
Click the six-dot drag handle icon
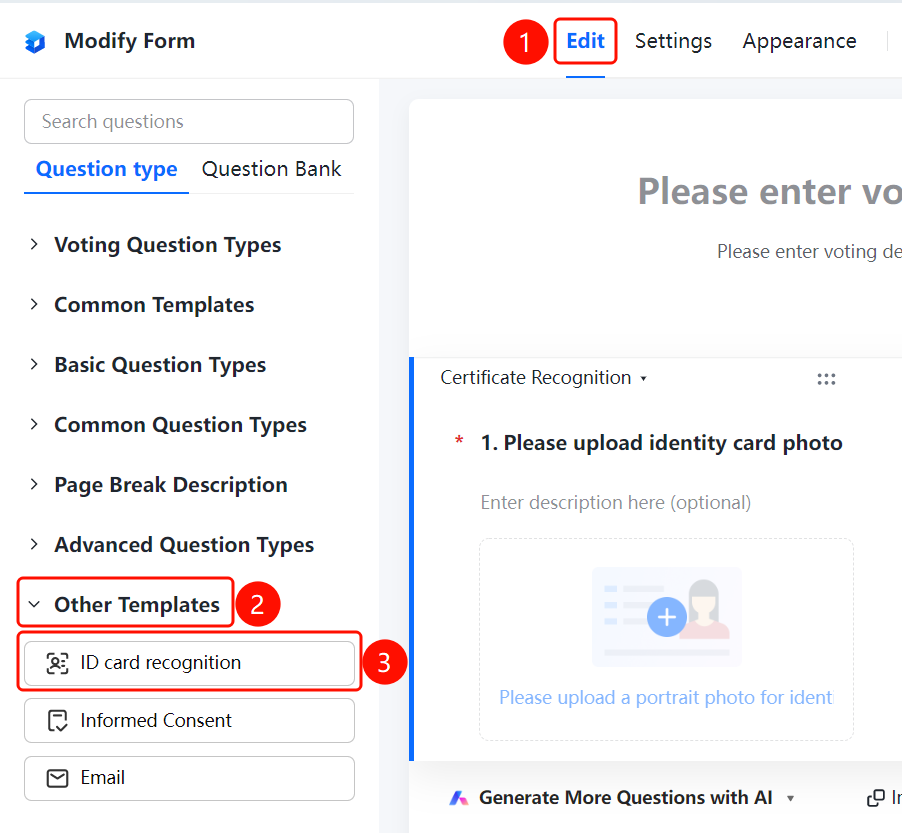[x=826, y=379]
